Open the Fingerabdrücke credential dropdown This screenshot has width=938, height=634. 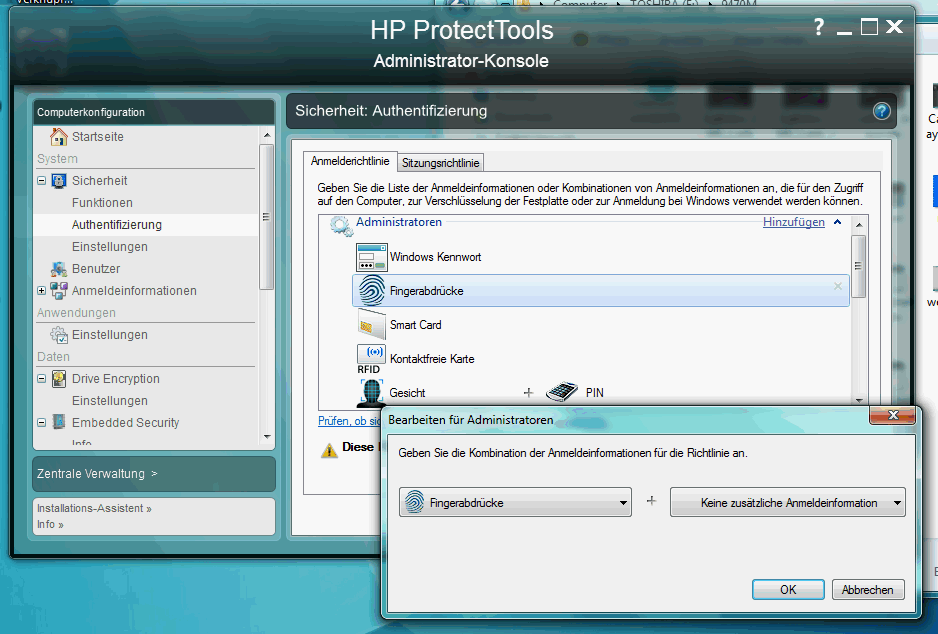tap(515, 502)
